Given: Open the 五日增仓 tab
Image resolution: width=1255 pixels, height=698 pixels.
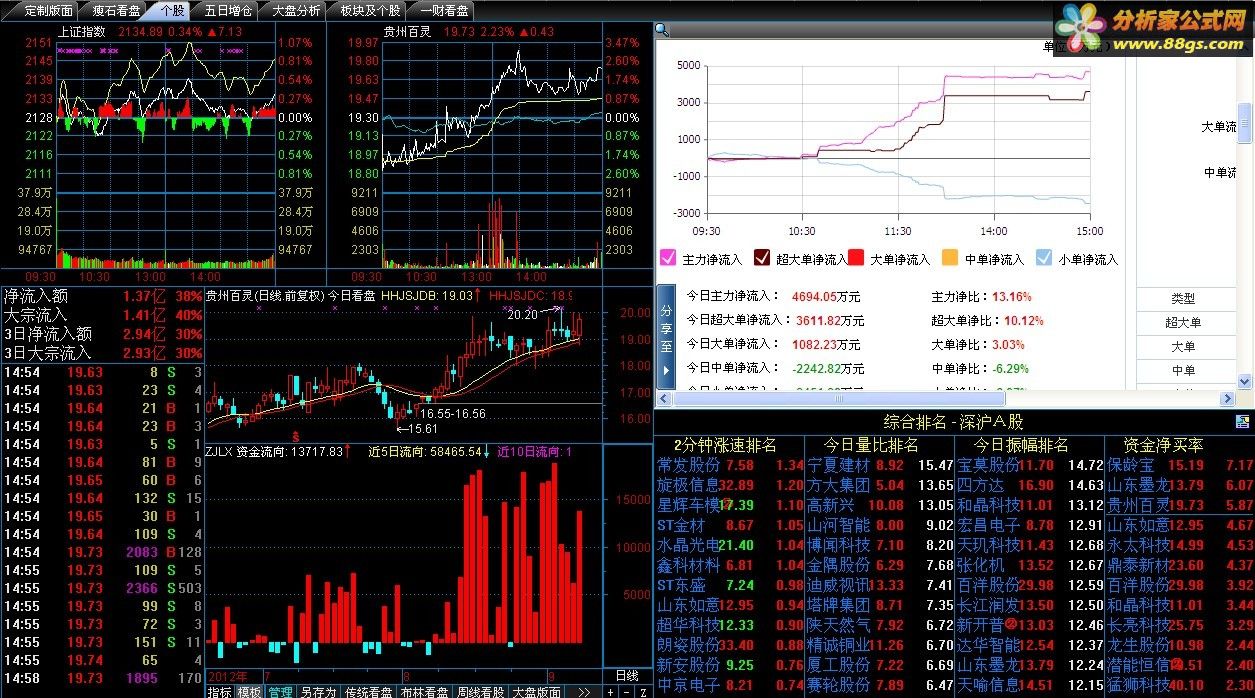Looking at the screenshot, I should point(228,11).
